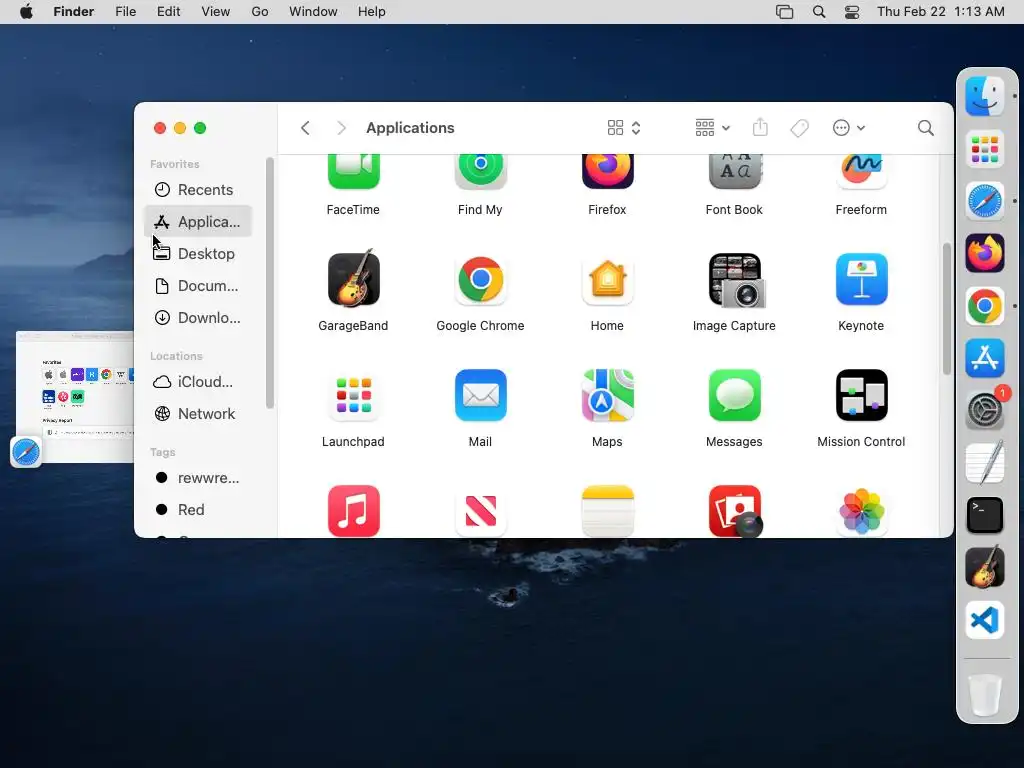Open the Edit menu
The image size is (1024, 768).
(x=168, y=12)
